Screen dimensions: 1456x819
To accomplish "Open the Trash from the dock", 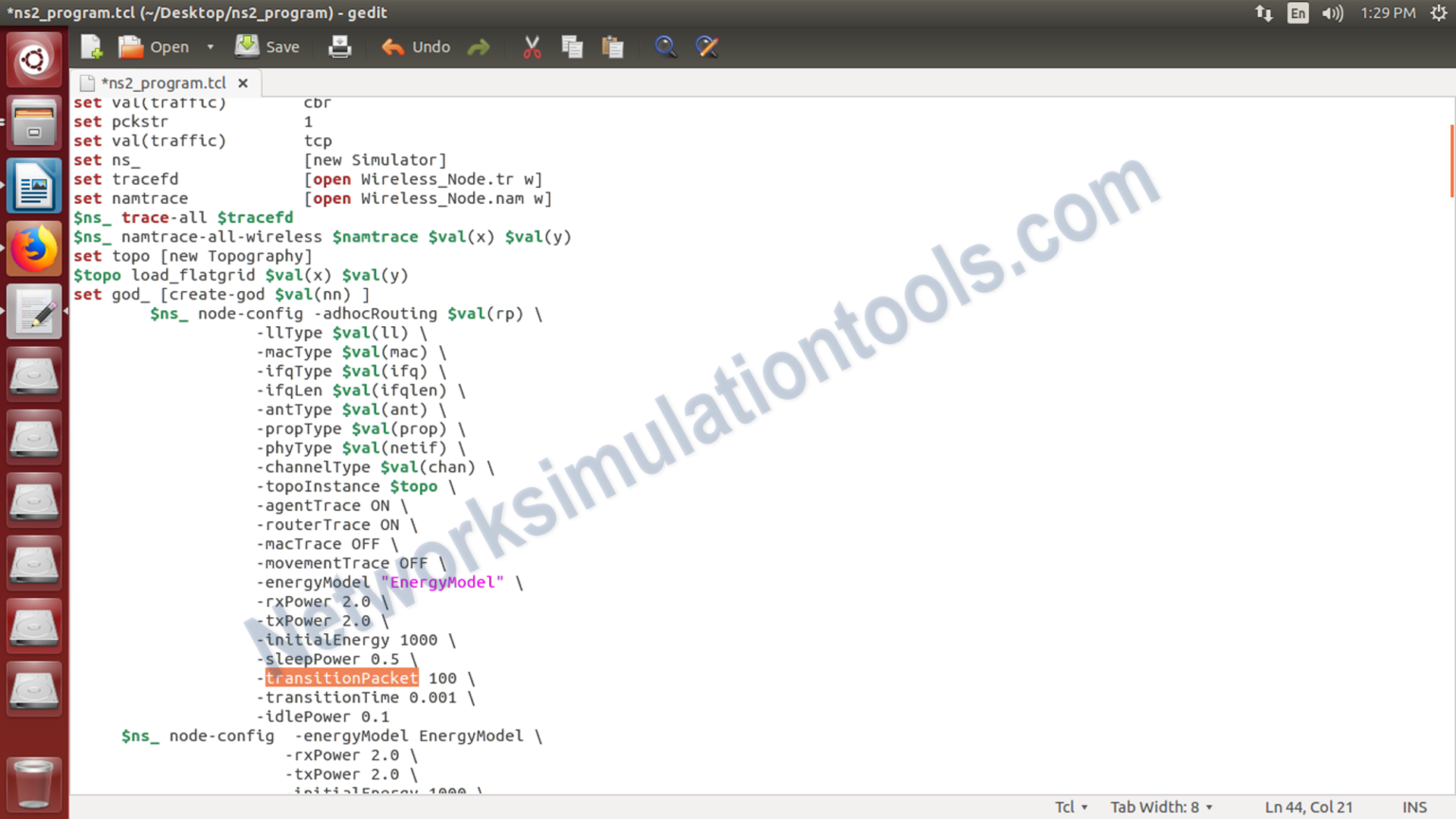I will (x=34, y=784).
